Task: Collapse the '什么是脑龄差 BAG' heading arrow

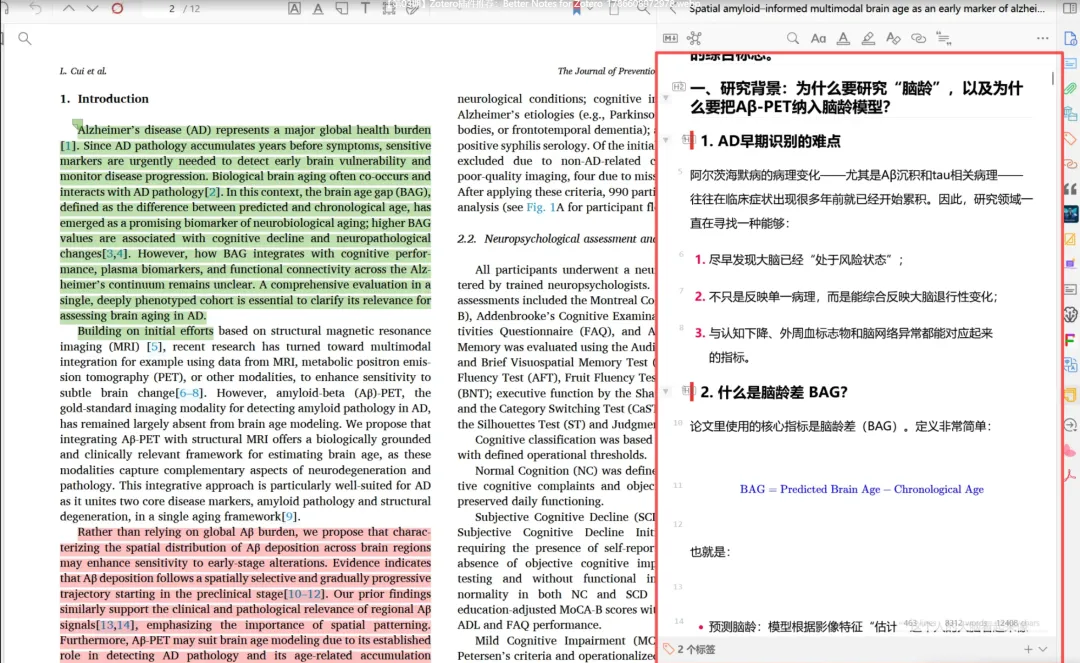Action: pos(665,392)
